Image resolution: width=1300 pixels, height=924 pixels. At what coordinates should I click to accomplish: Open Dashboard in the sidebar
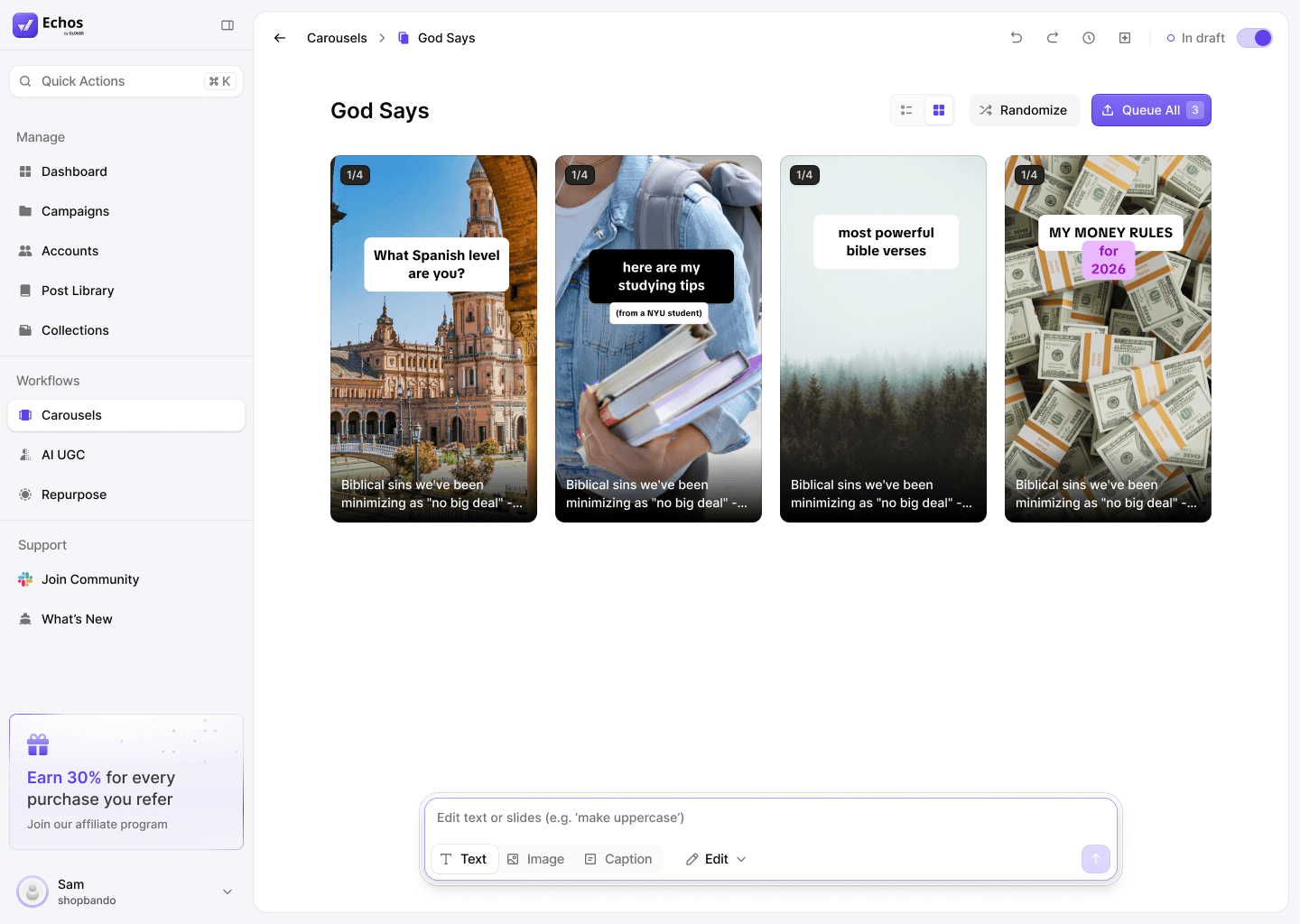point(126,171)
